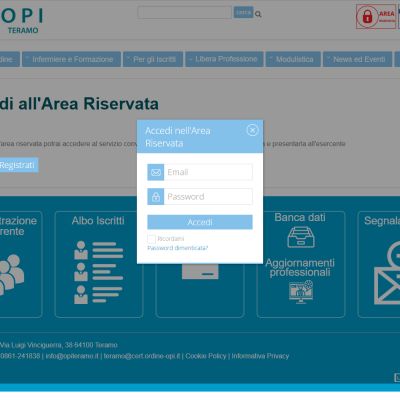
Task: Open the Albo Iscritti card icon
Action: click(99, 273)
